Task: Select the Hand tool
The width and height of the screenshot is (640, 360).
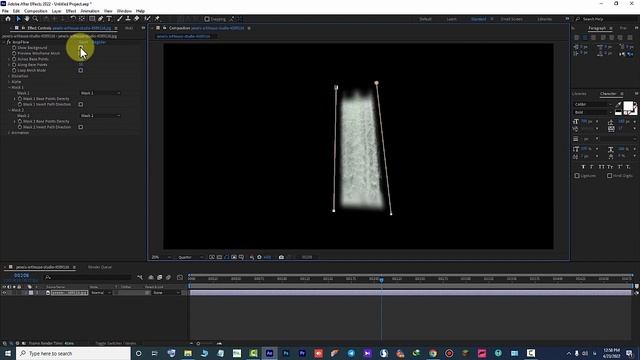Action: pos(27,19)
